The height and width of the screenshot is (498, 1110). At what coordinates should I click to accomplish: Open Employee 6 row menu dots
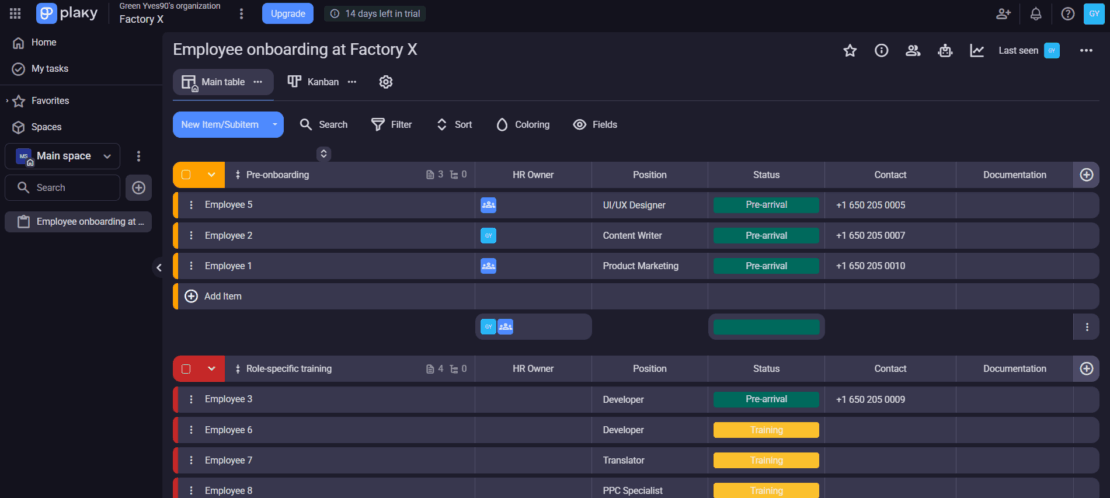tap(190, 429)
